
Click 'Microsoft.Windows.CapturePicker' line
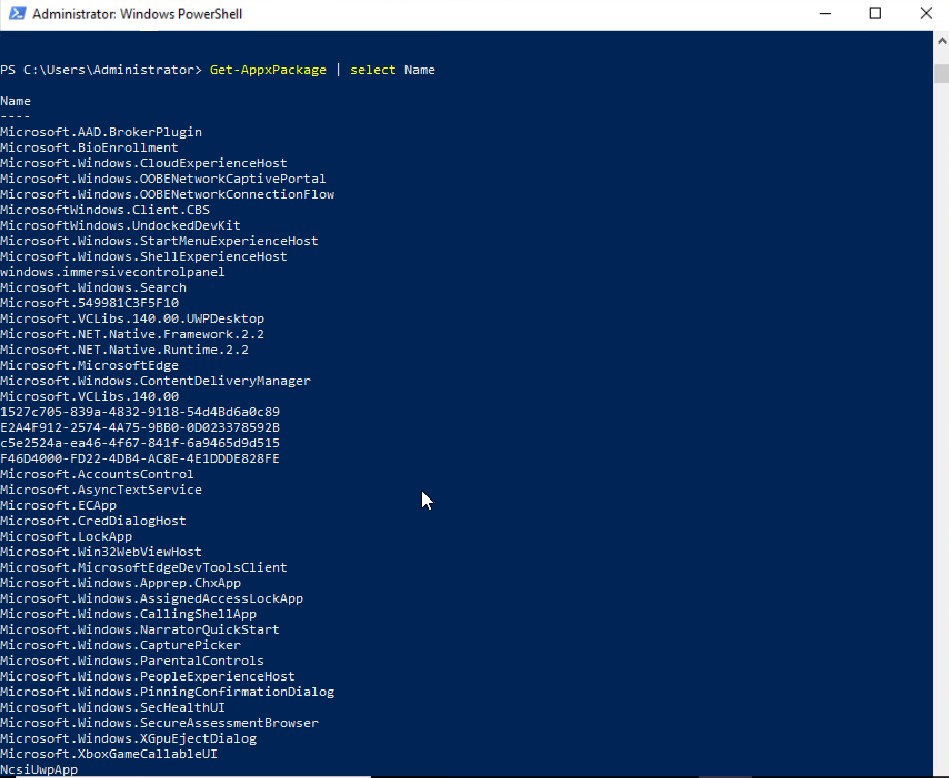120,645
